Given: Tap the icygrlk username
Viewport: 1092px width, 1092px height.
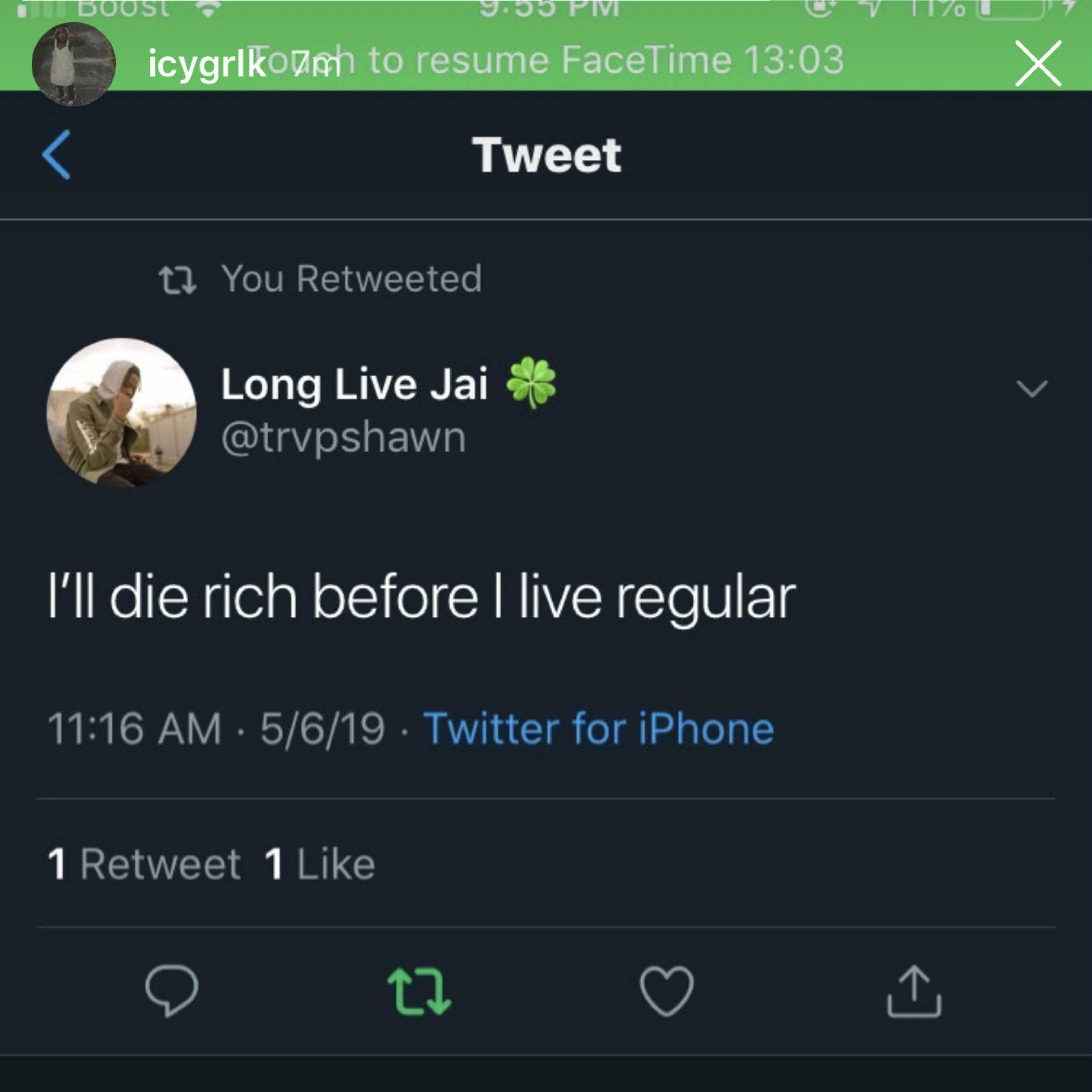Looking at the screenshot, I should tap(207, 64).
